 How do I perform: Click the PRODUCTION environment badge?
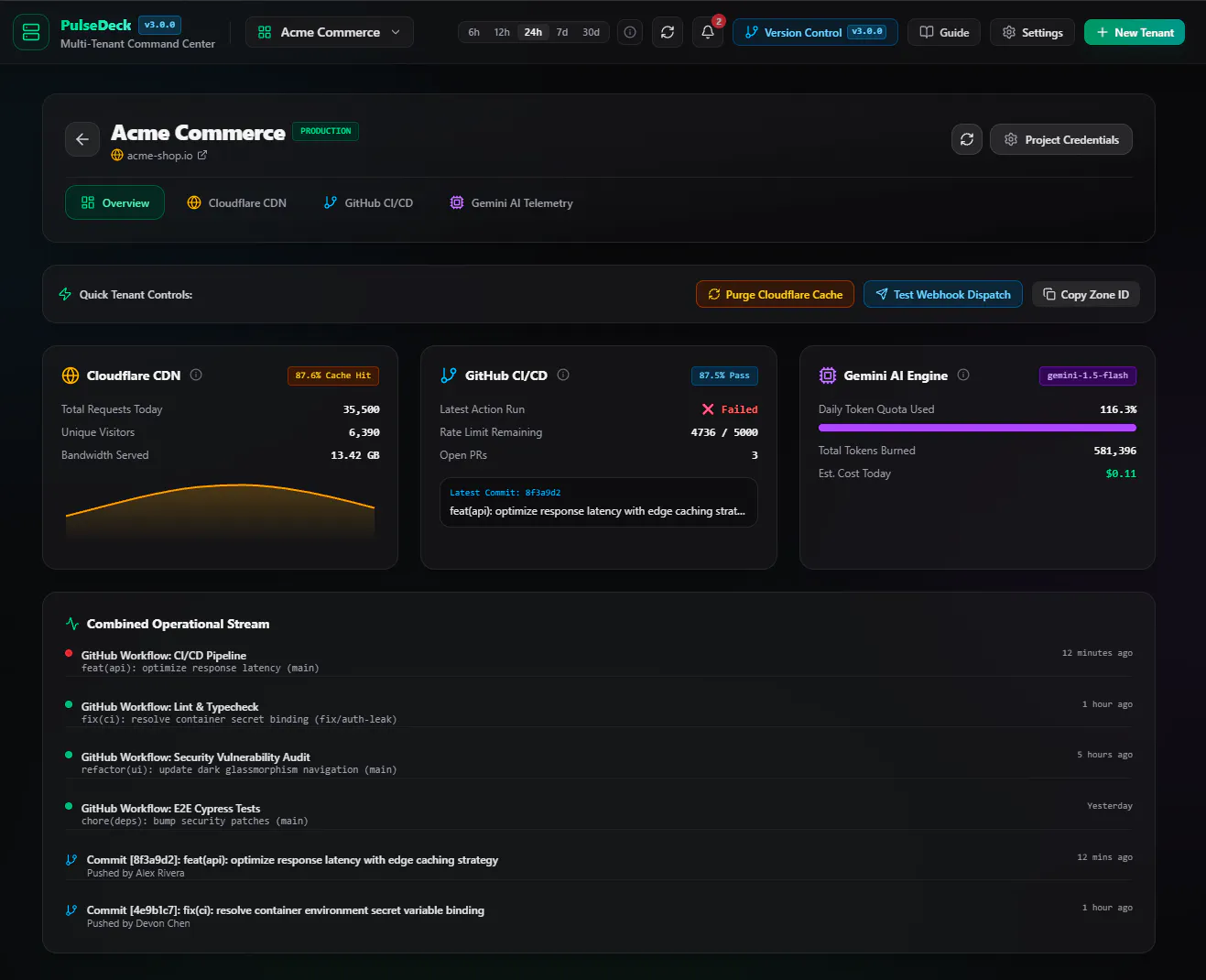[x=326, y=131]
